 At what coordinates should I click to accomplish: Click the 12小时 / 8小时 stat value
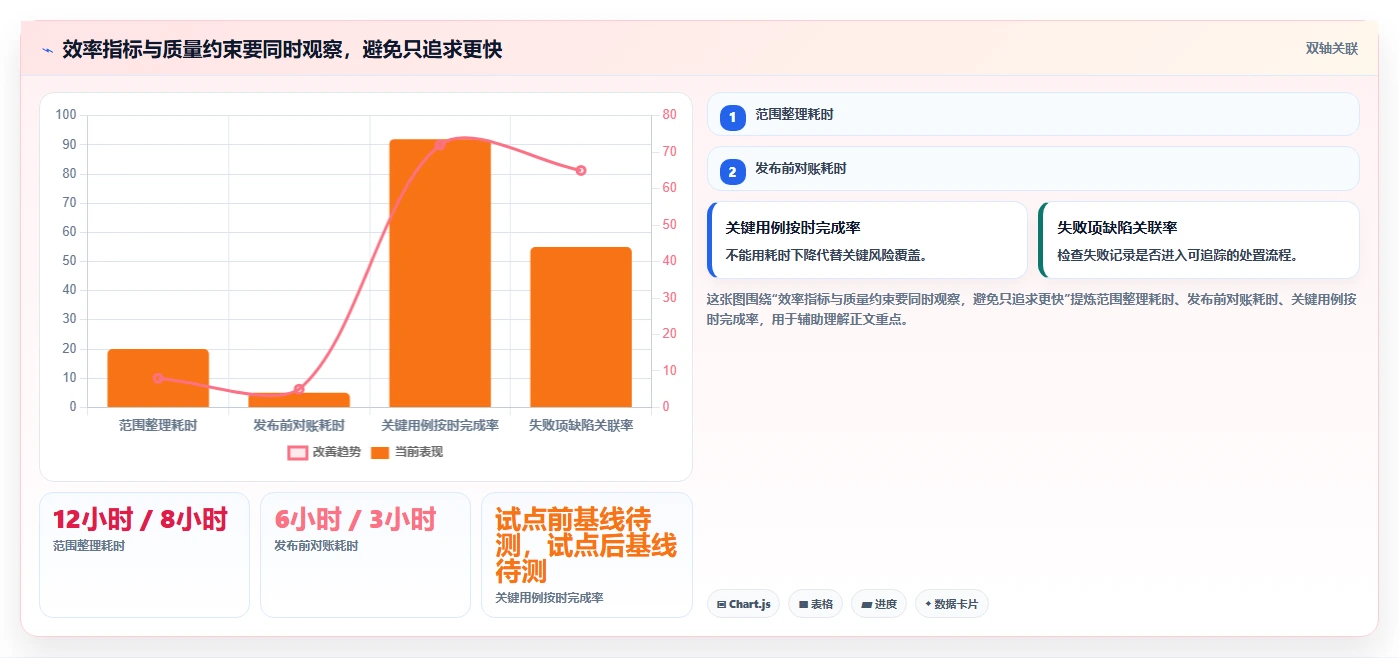pos(140,520)
